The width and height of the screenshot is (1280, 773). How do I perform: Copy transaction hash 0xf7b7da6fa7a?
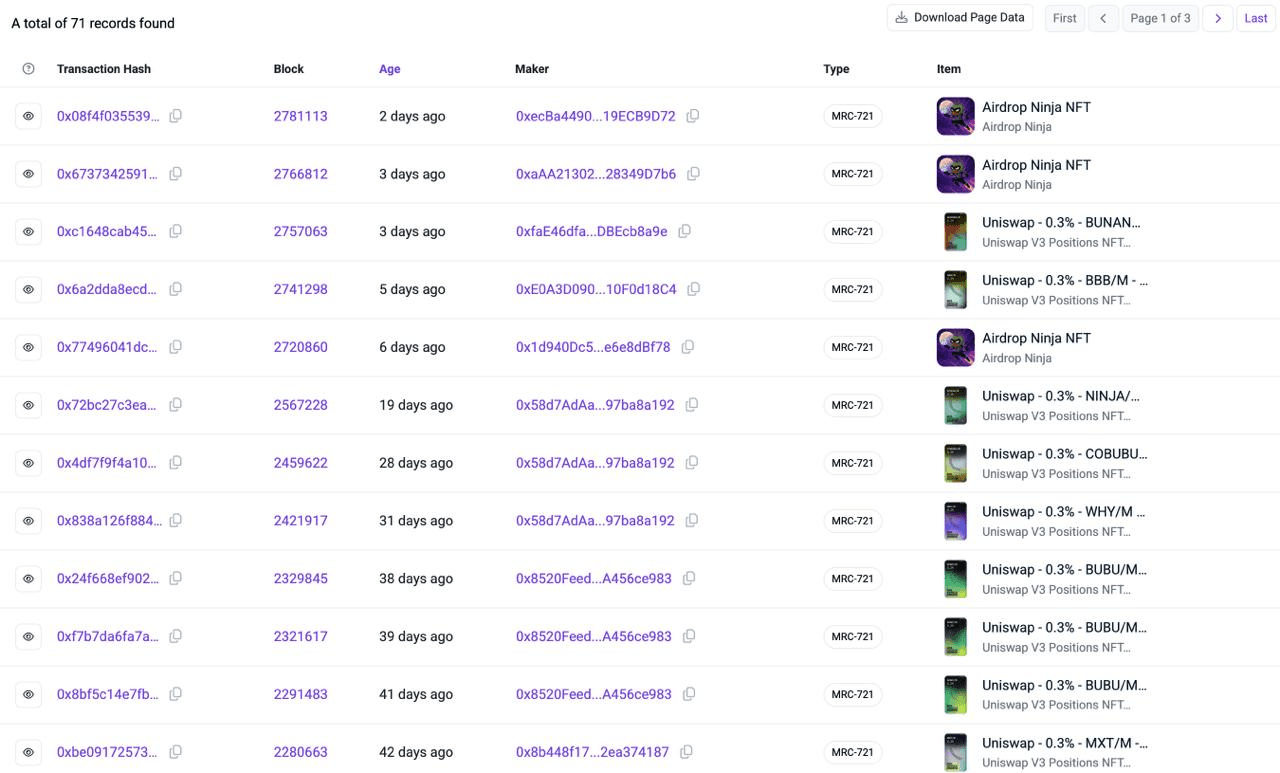176,636
